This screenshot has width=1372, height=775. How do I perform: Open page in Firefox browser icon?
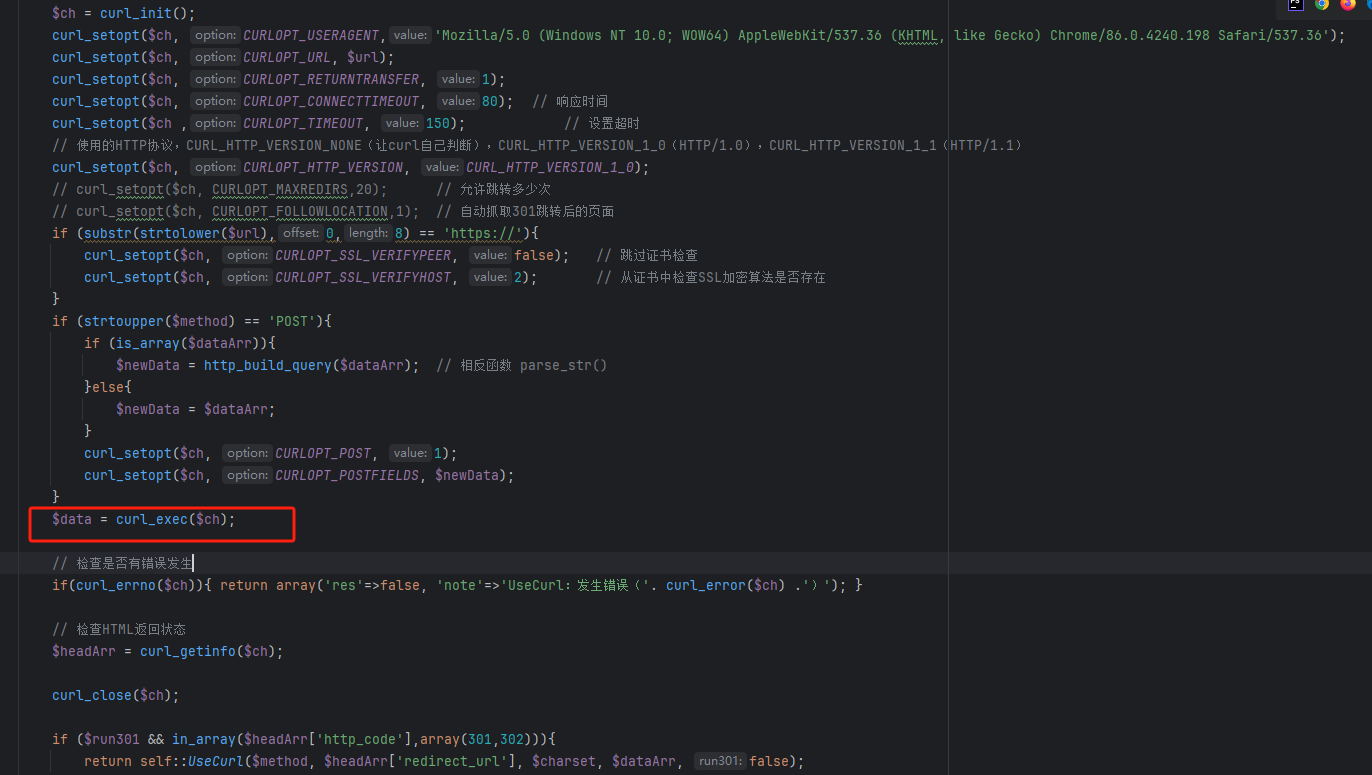pyautogui.click(x=1347, y=4)
